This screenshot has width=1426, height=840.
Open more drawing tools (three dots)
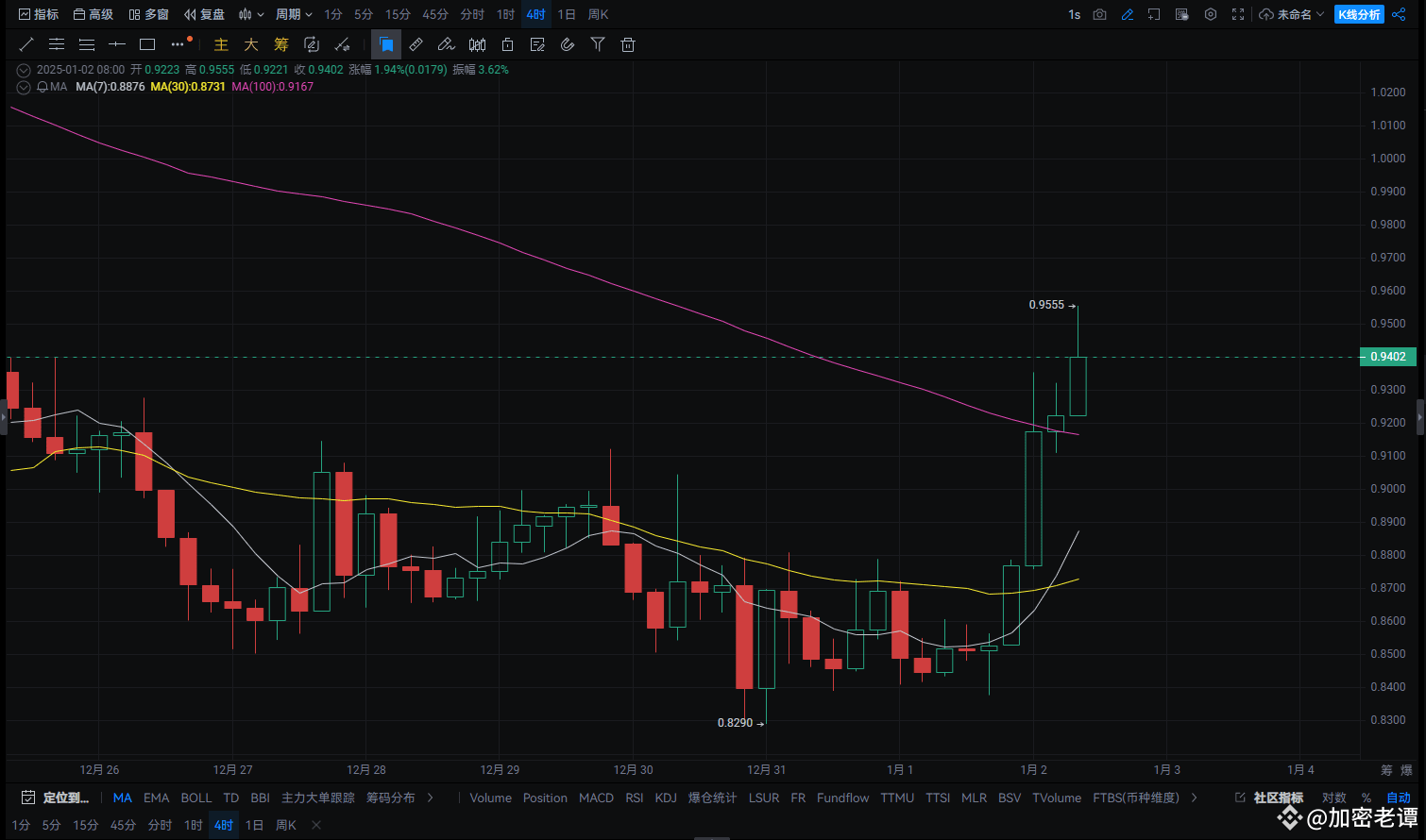coord(178,44)
